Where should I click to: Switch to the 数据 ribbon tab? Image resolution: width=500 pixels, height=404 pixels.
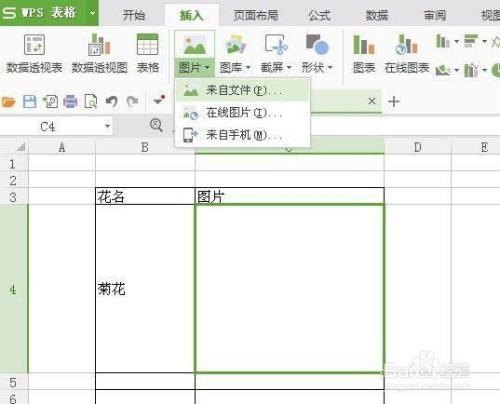(377, 15)
